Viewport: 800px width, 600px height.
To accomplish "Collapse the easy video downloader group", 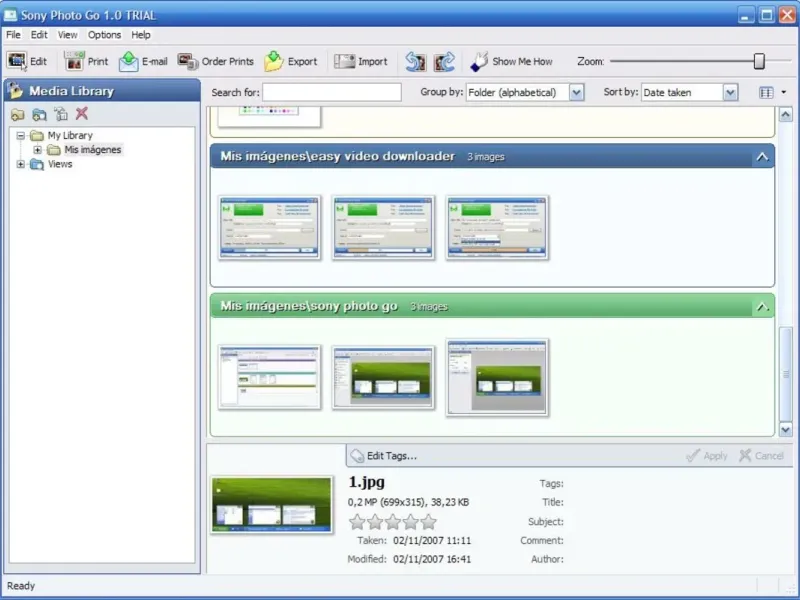I will point(762,157).
